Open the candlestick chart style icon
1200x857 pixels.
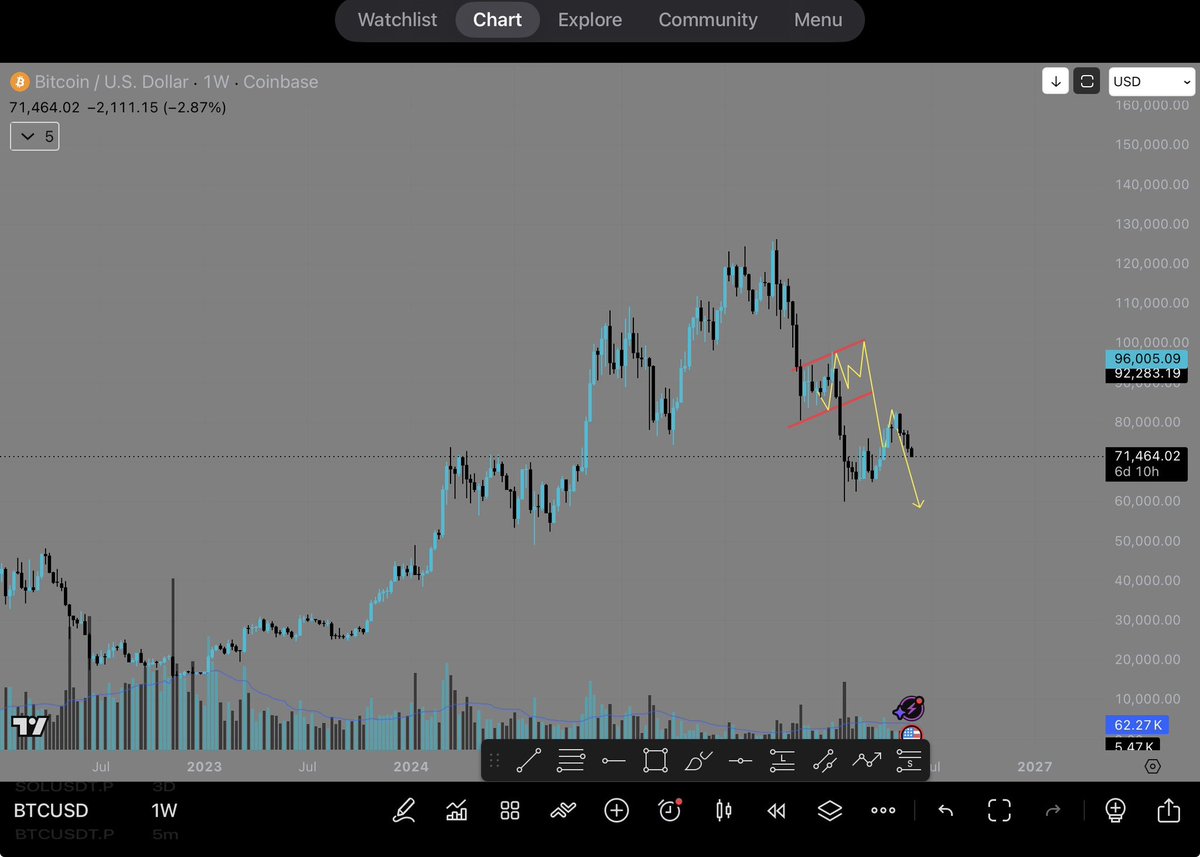(723, 810)
